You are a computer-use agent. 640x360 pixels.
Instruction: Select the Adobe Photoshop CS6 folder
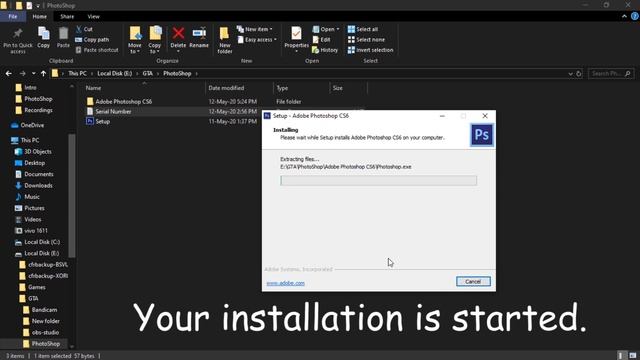124,101
